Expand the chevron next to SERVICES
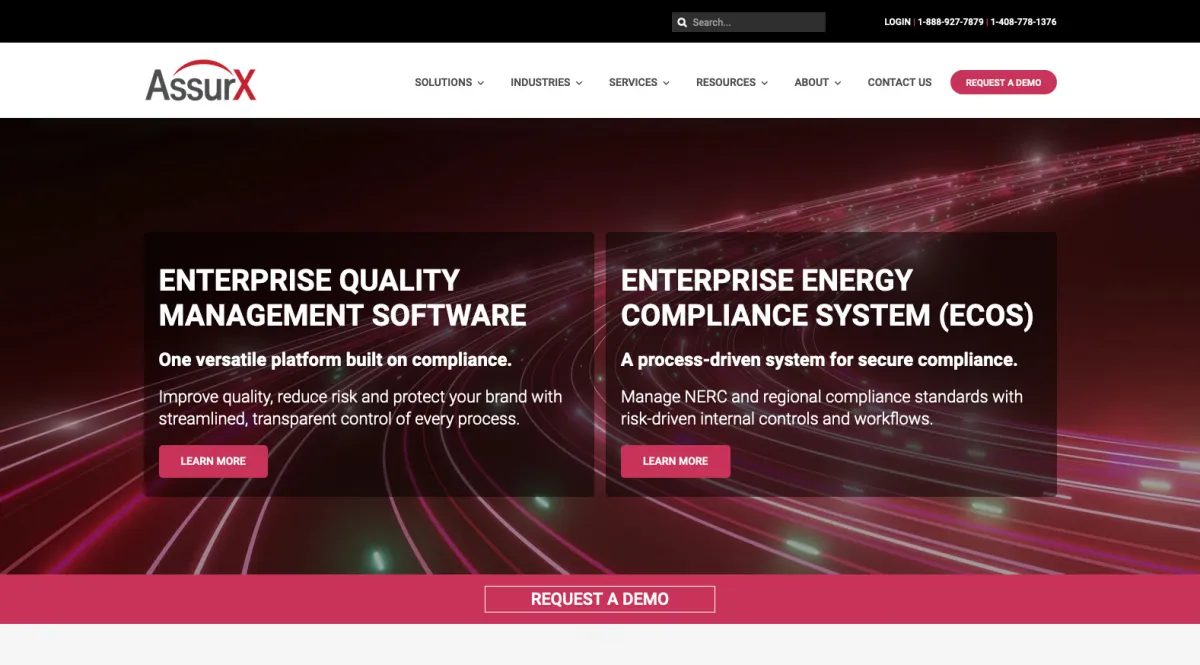The width and height of the screenshot is (1200, 665). (x=666, y=83)
